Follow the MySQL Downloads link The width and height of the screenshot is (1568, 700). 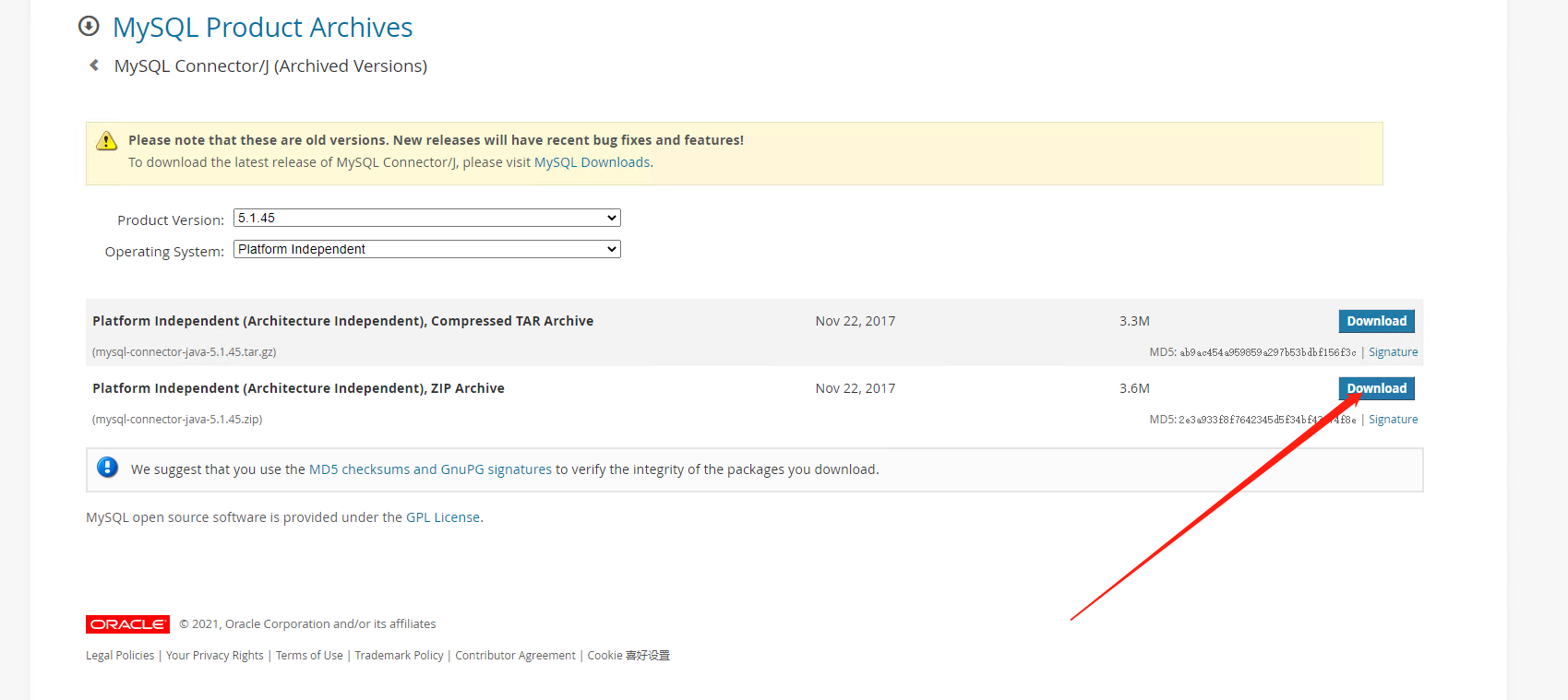pyautogui.click(x=592, y=162)
